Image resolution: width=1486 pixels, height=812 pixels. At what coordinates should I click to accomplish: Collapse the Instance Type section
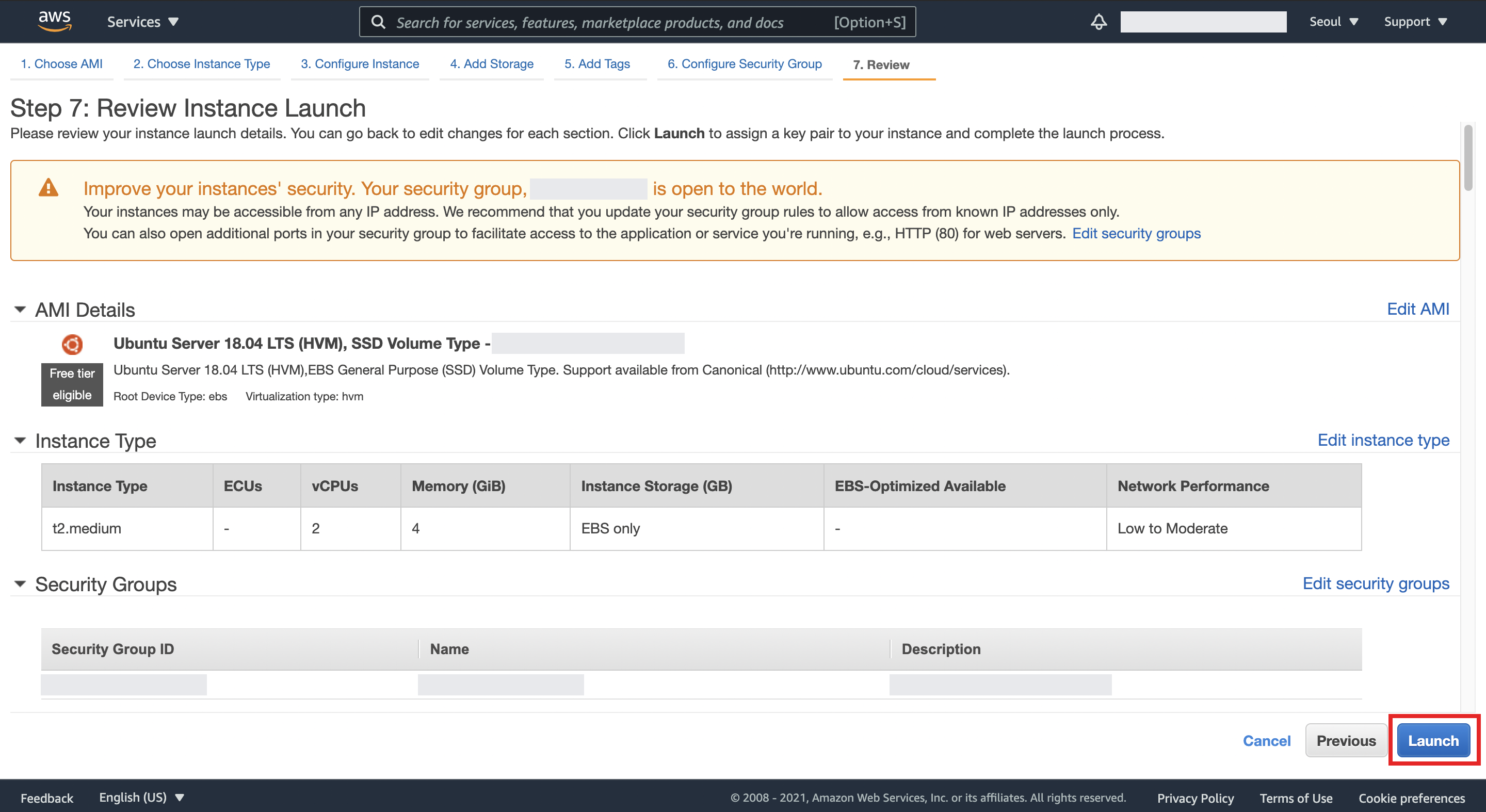point(20,441)
